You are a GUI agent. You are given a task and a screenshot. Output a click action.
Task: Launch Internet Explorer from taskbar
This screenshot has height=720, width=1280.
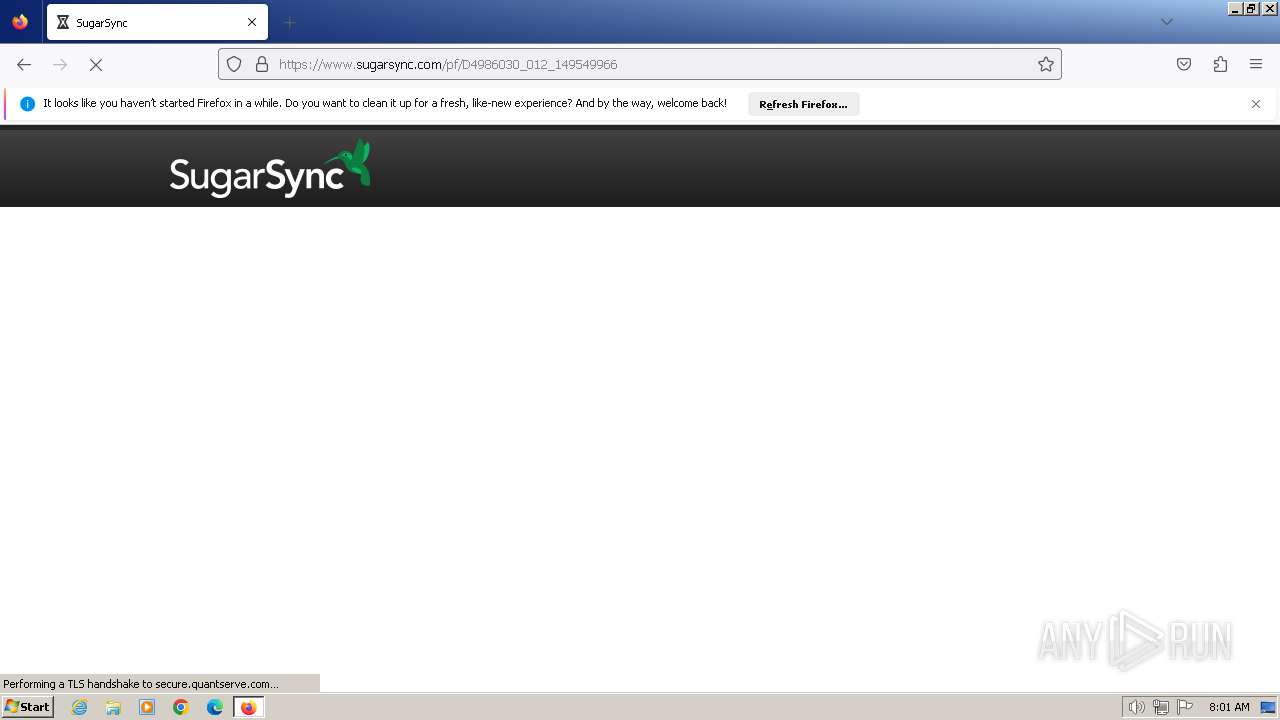(80, 707)
